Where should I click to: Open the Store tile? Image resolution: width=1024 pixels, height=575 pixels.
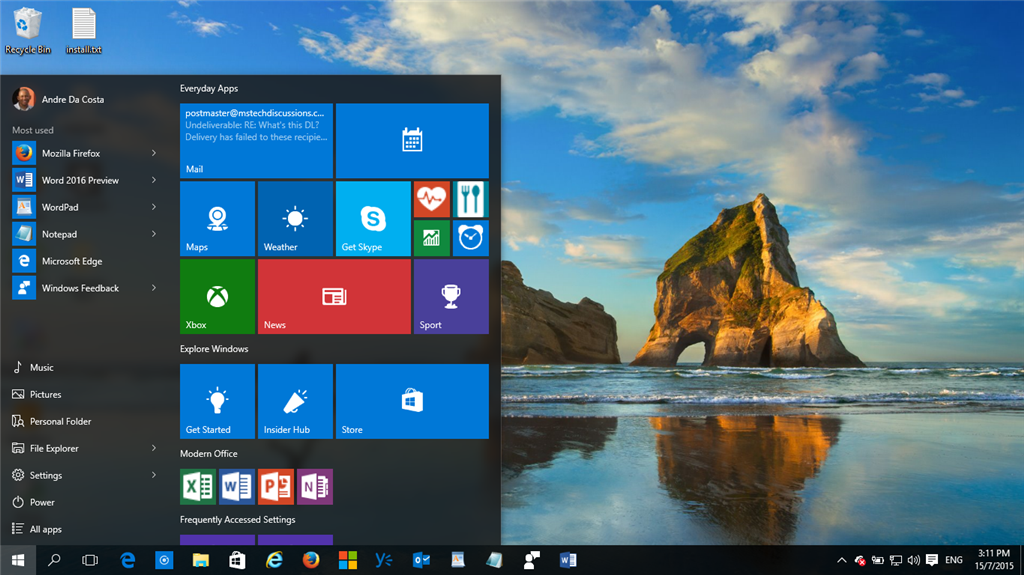pos(412,401)
